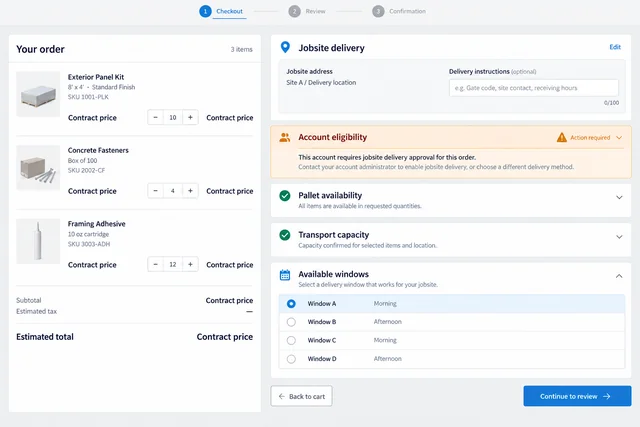This screenshot has width=640, height=427.
Task: Decrease the Concrete Fasteners quantity
Action: tap(155, 191)
